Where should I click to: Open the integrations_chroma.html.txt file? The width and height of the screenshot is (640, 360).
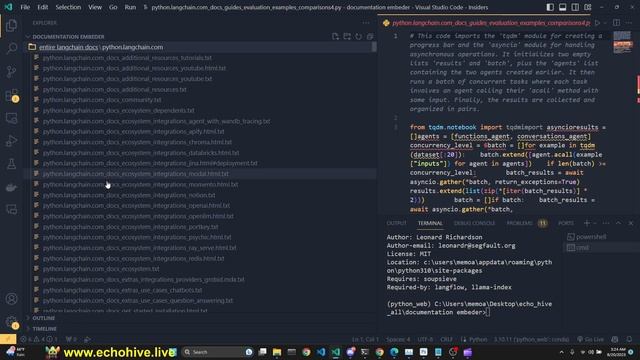(x=137, y=142)
